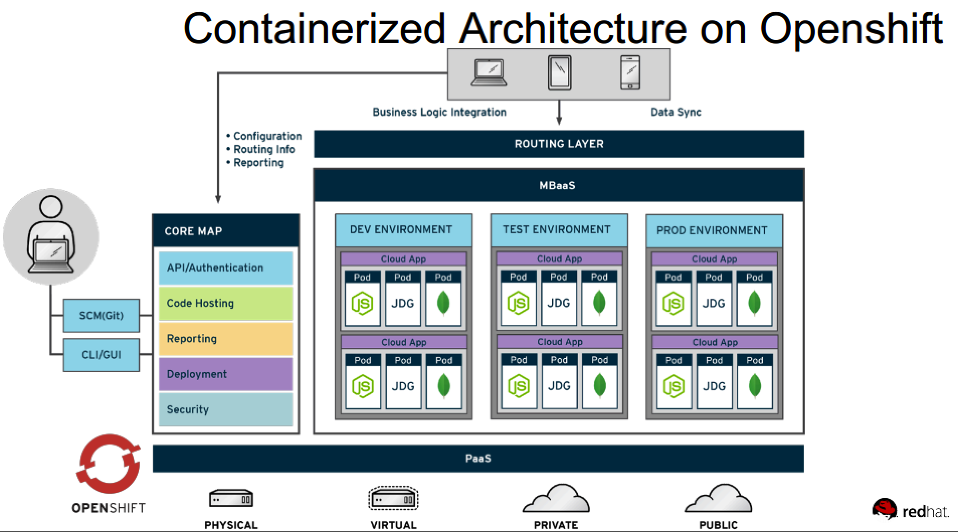The width and height of the screenshot is (958, 532).
Task: Select the green Code Hosting block
Action: pyautogui.click(x=225, y=303)
